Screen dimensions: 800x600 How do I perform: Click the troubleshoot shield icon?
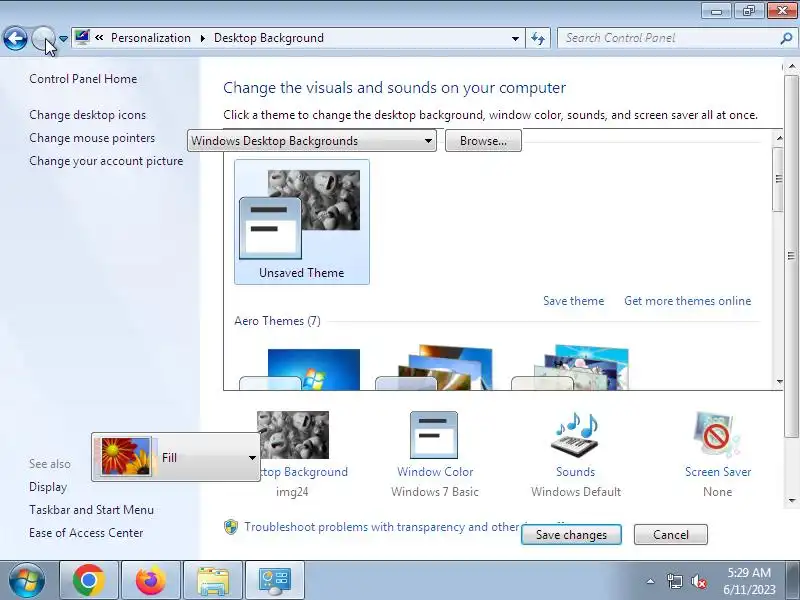coord(231,527)
